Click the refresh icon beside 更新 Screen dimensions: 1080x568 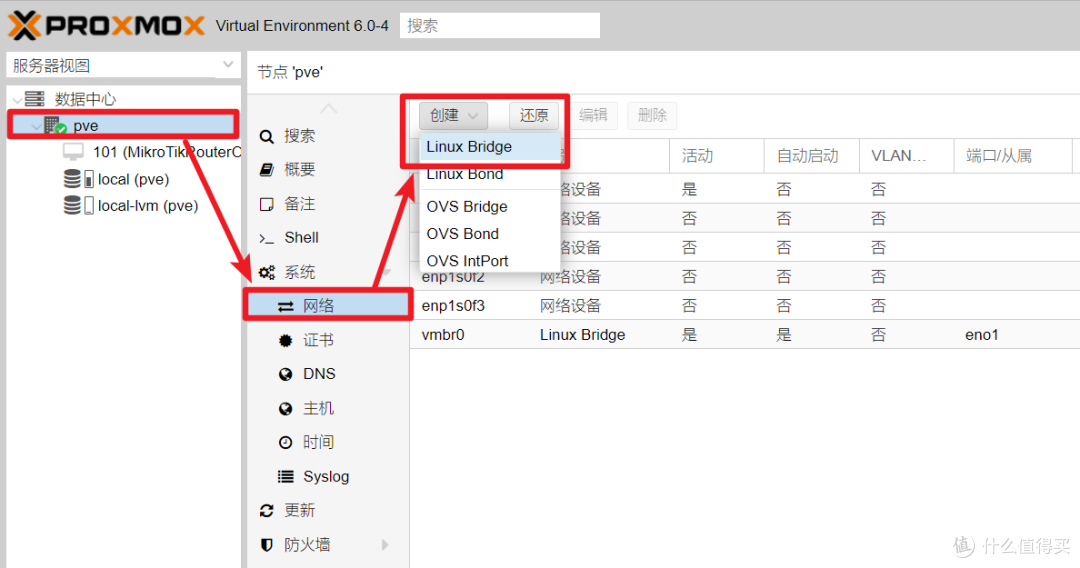click(x=267, y=510)
